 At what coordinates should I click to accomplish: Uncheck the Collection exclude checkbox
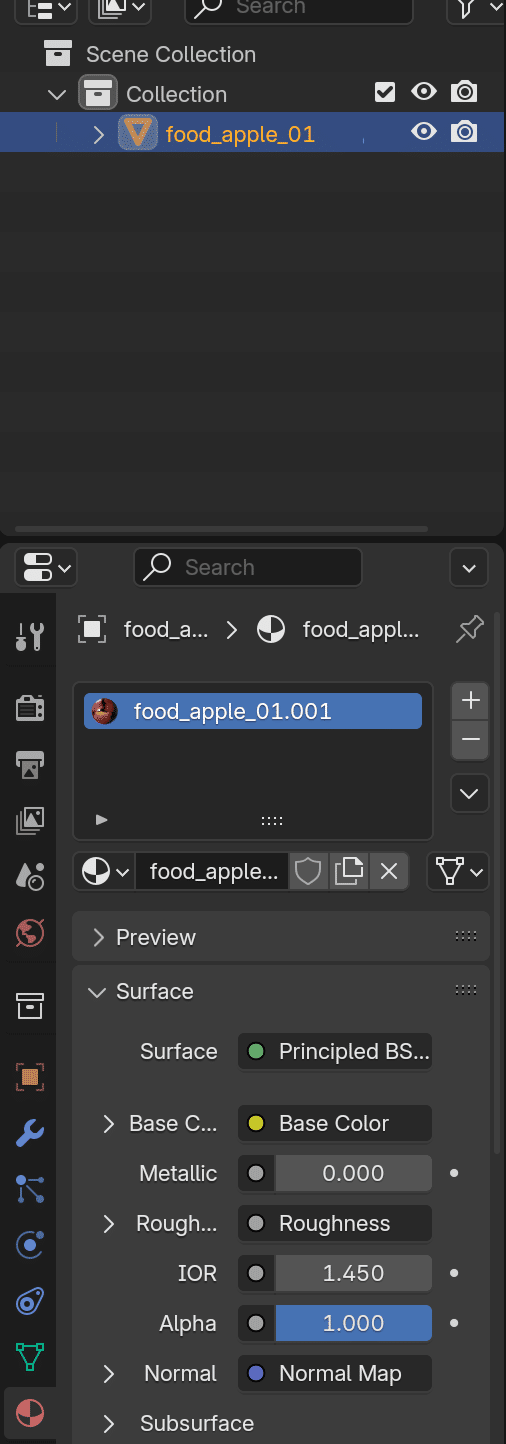click(x=385, y=93)
